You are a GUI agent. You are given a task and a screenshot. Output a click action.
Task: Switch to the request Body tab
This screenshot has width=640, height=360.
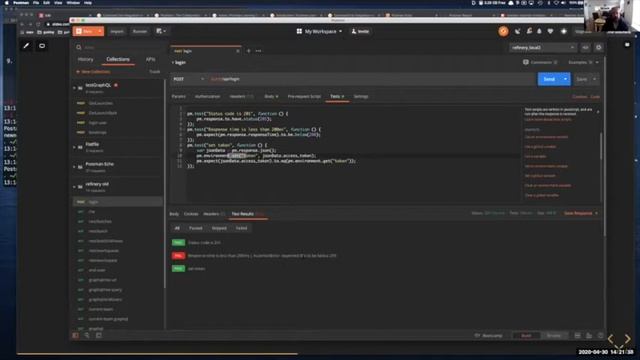point(271,97)
